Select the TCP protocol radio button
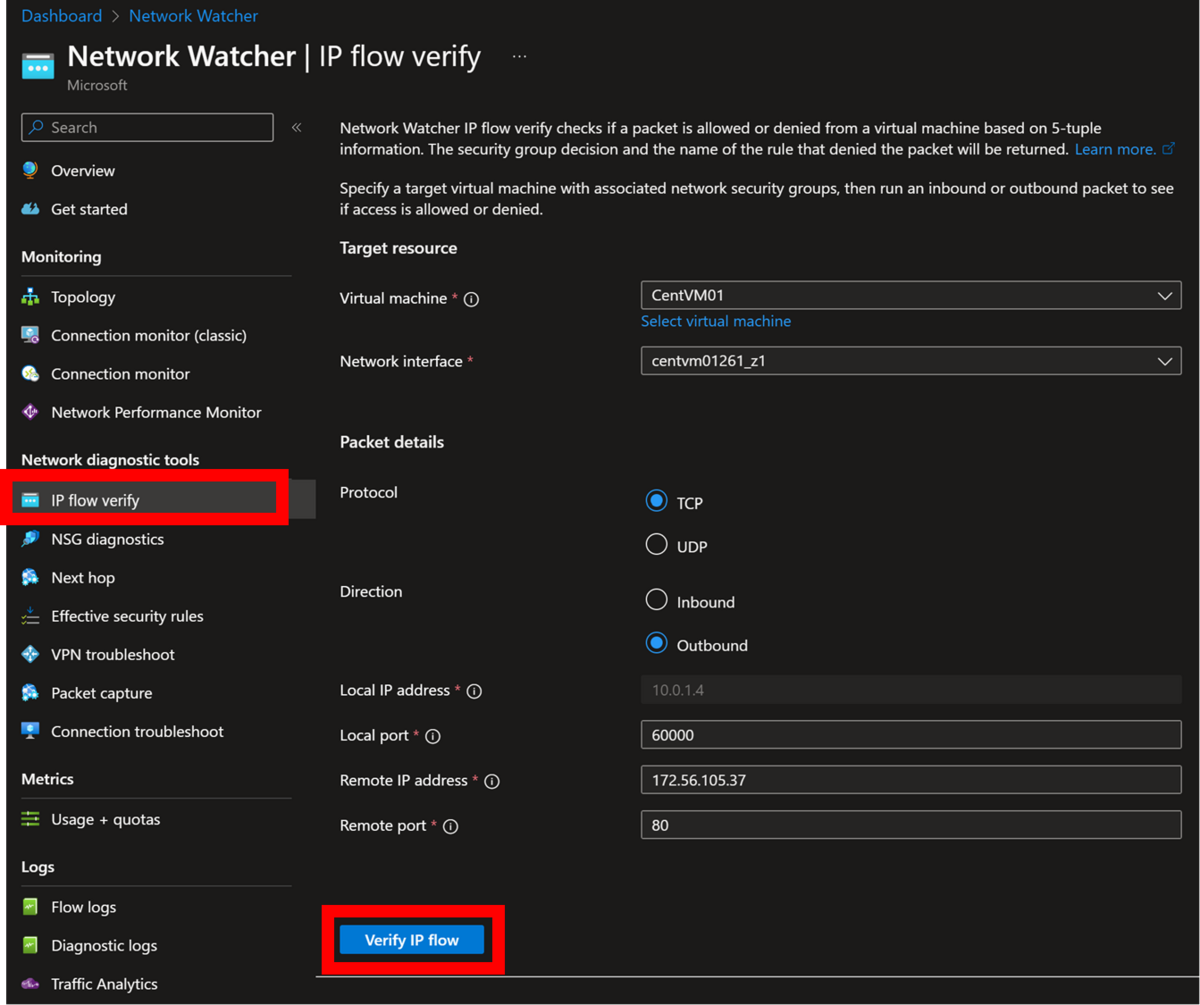Image resolution: width=1200 pixels, height=1005 pixels. pos(656,501)
